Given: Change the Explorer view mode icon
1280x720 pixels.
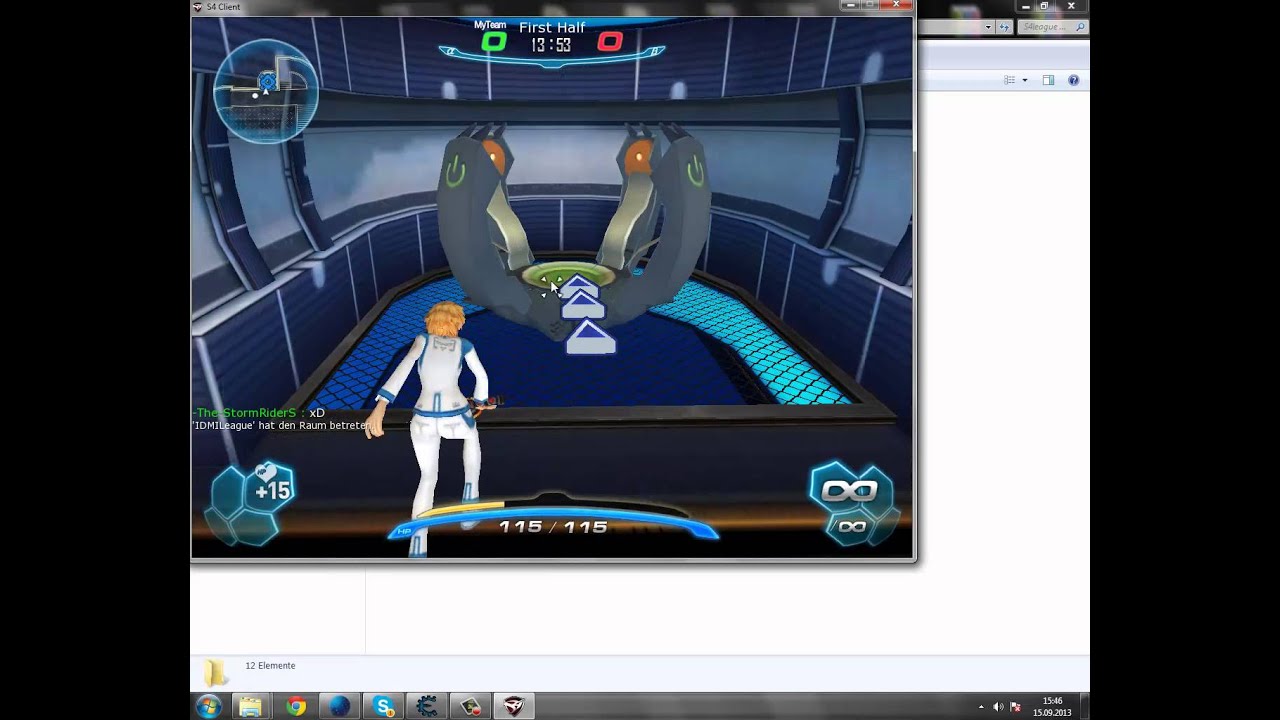Looking at the screenshot, I should (x=1009, y=80).
